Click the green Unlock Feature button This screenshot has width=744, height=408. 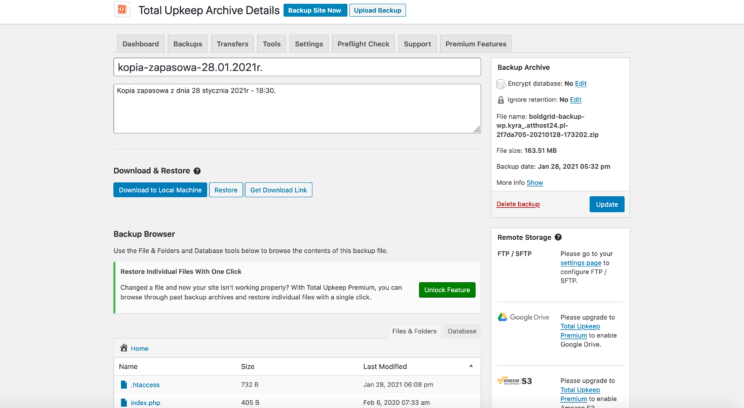pyautogui.click(x=447, y=290)
